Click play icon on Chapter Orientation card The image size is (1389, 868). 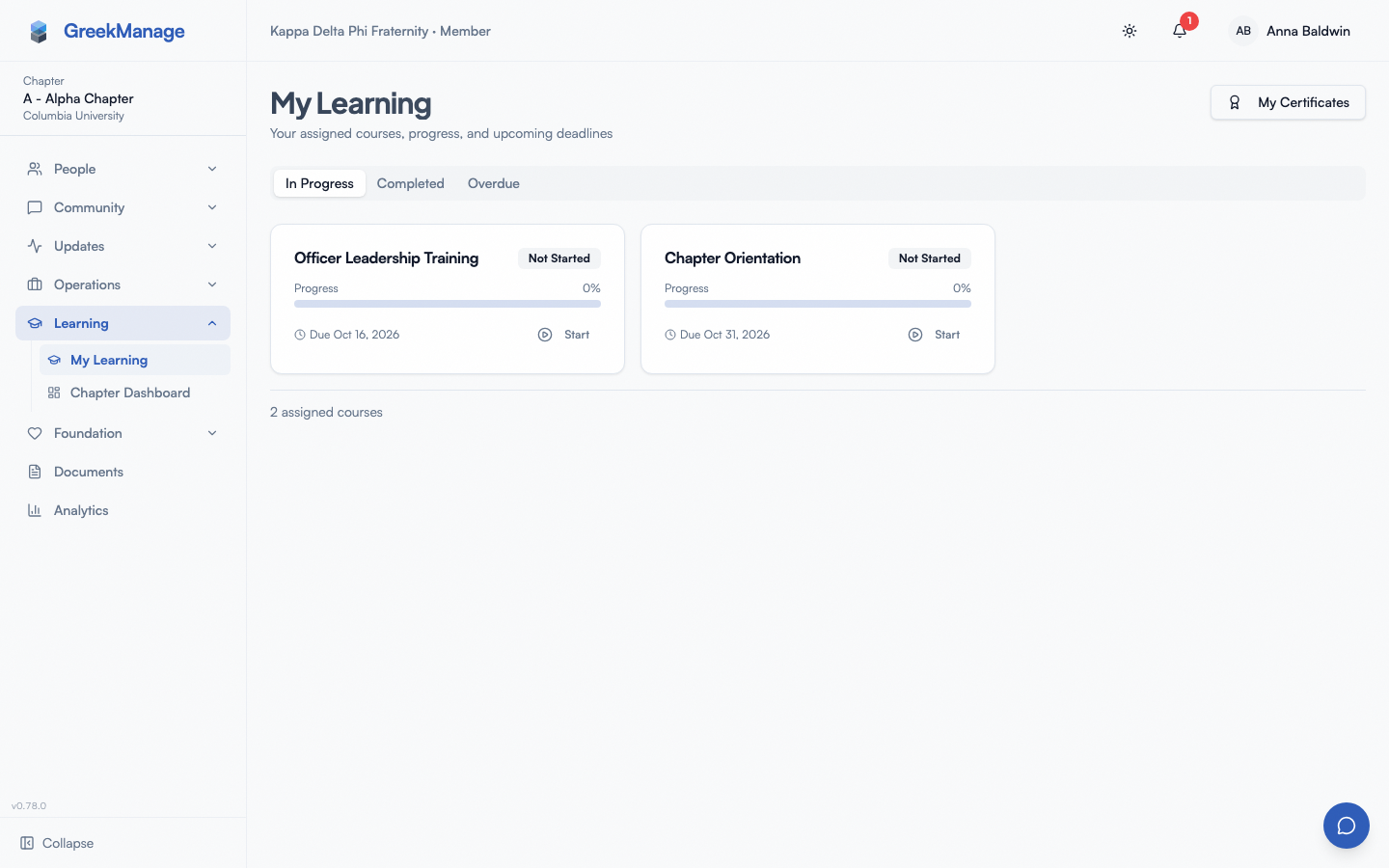(915, 335)
